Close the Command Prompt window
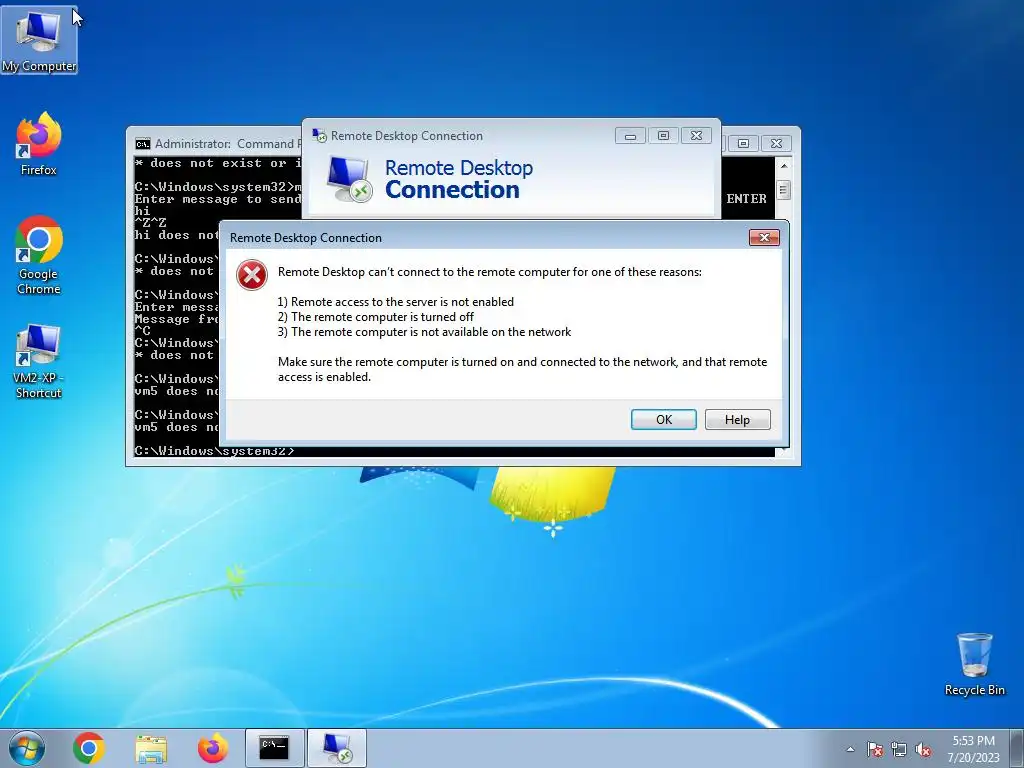1024x768 pixels. coord(776,143)
